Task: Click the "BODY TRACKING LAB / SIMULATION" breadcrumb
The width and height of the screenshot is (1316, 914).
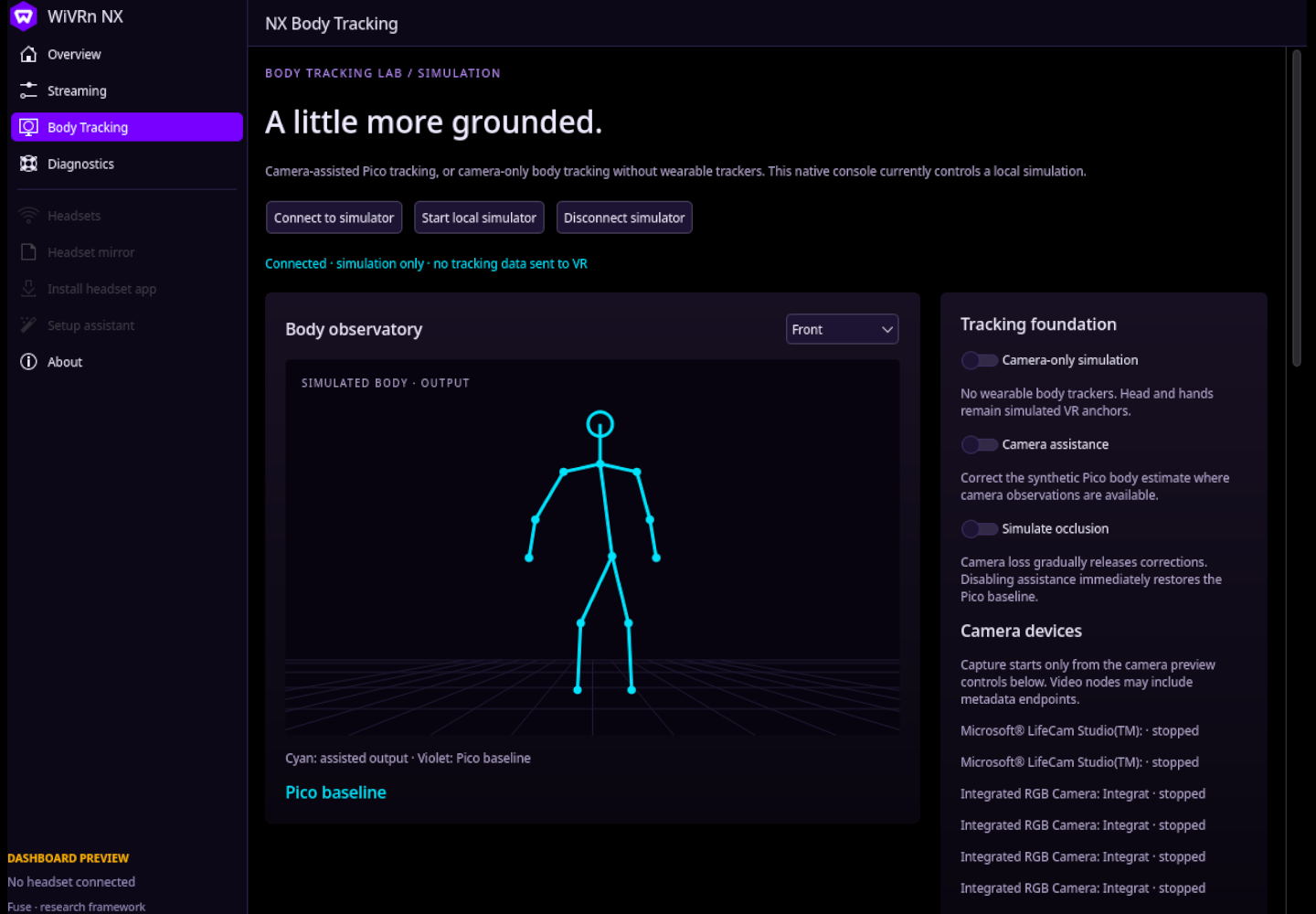Action: 383,73
